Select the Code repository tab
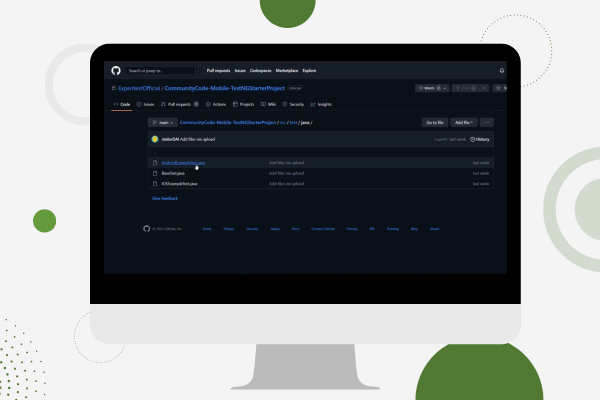Viewport: 600px width, 400px height. click(x=122, y=104)
